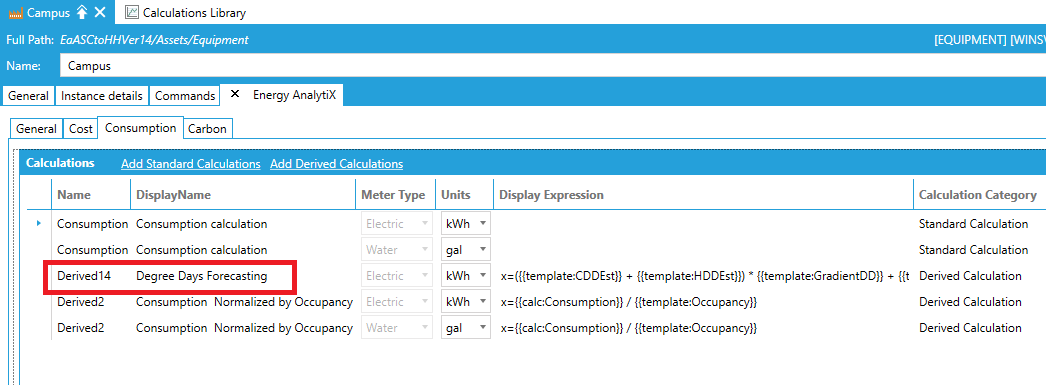The height and width of the screenshot is (385, 1046).
Task: Click Add Standard Calculations link
Action: coord(191,163)
